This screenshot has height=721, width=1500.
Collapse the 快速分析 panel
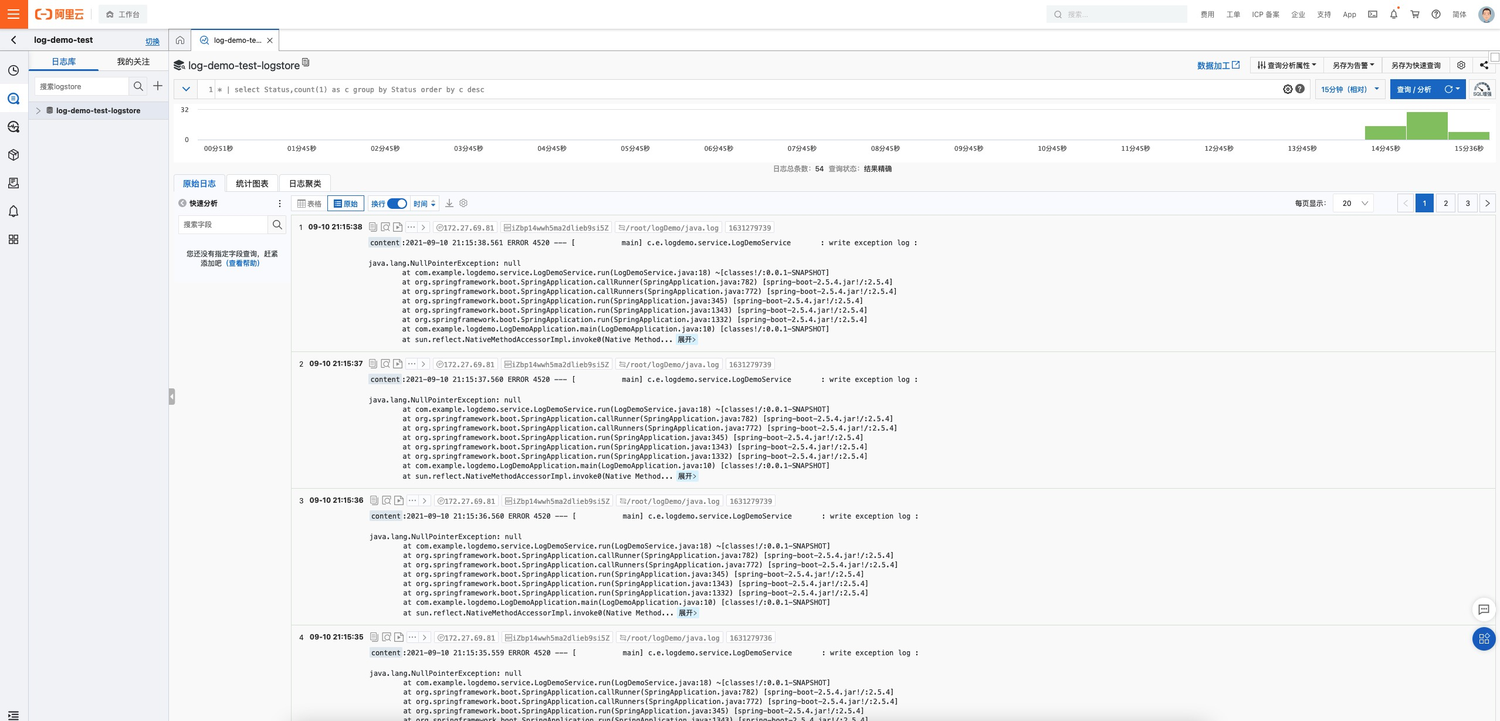(182, 203)
